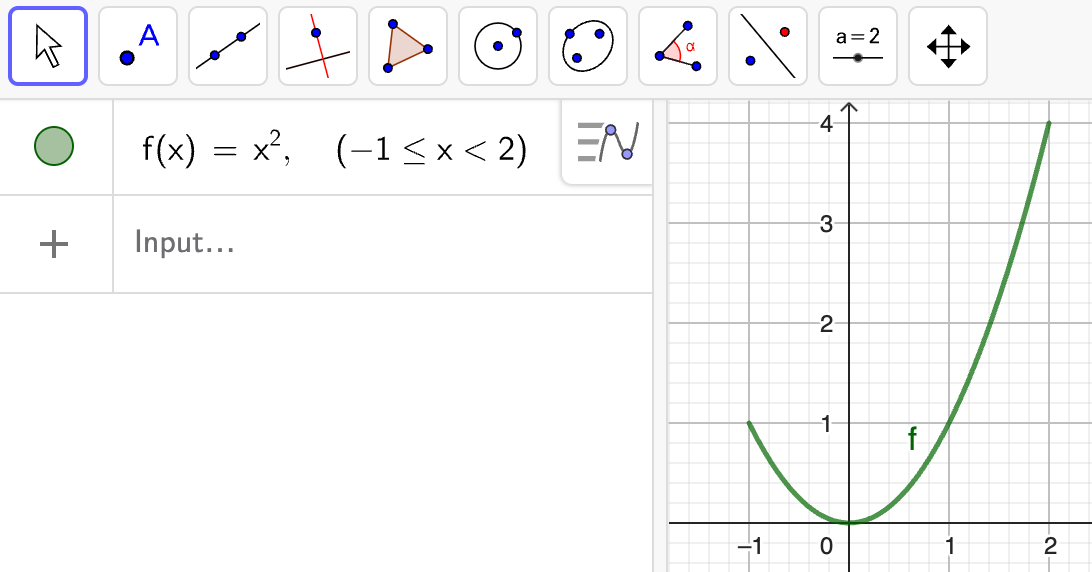This screenshot has width=1092, height=572.
Task: Choose the Slider tool a=2
Action: click(x=858, y=46)
